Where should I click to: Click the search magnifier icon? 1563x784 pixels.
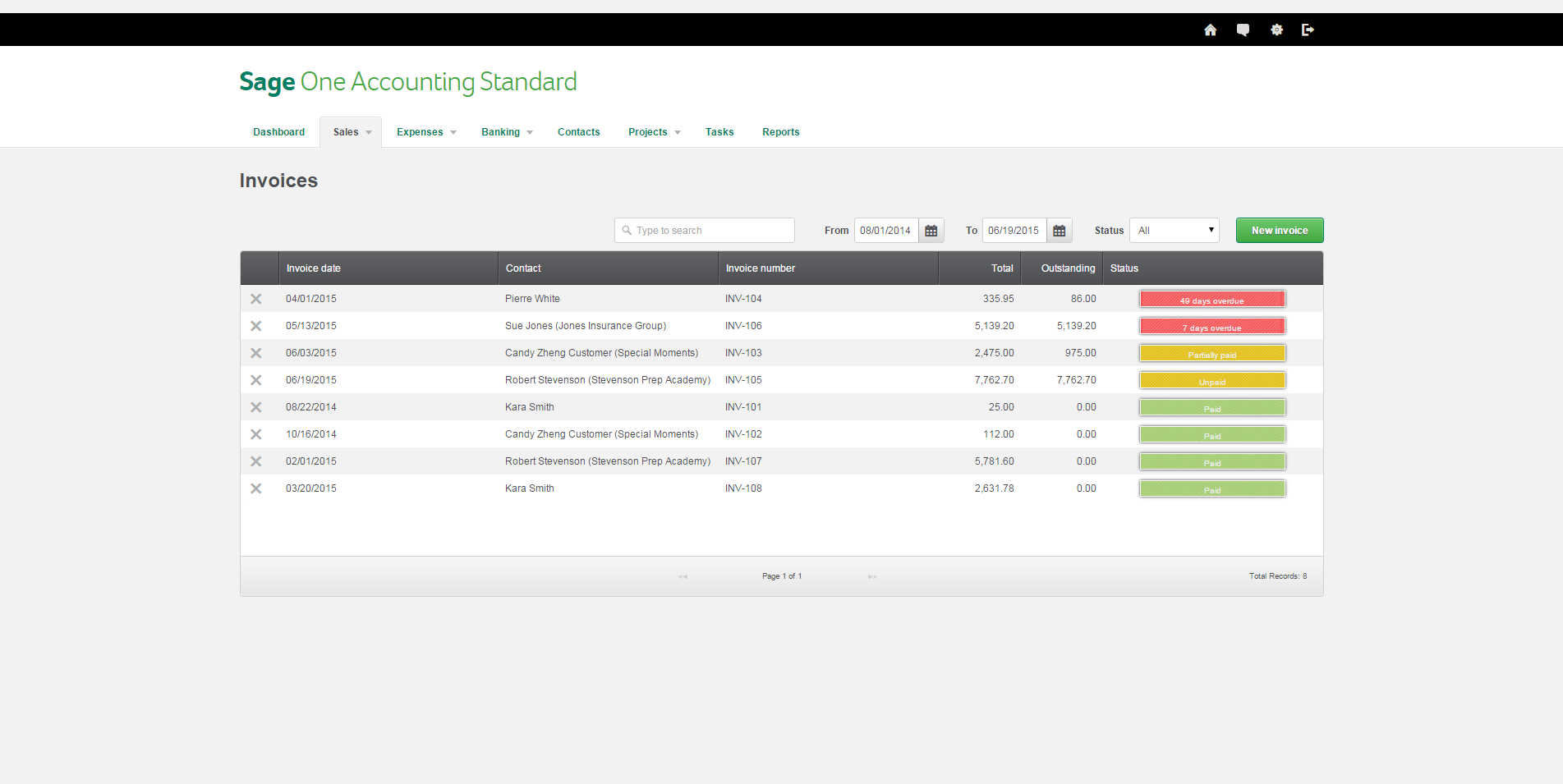click(x=627, y=230)
